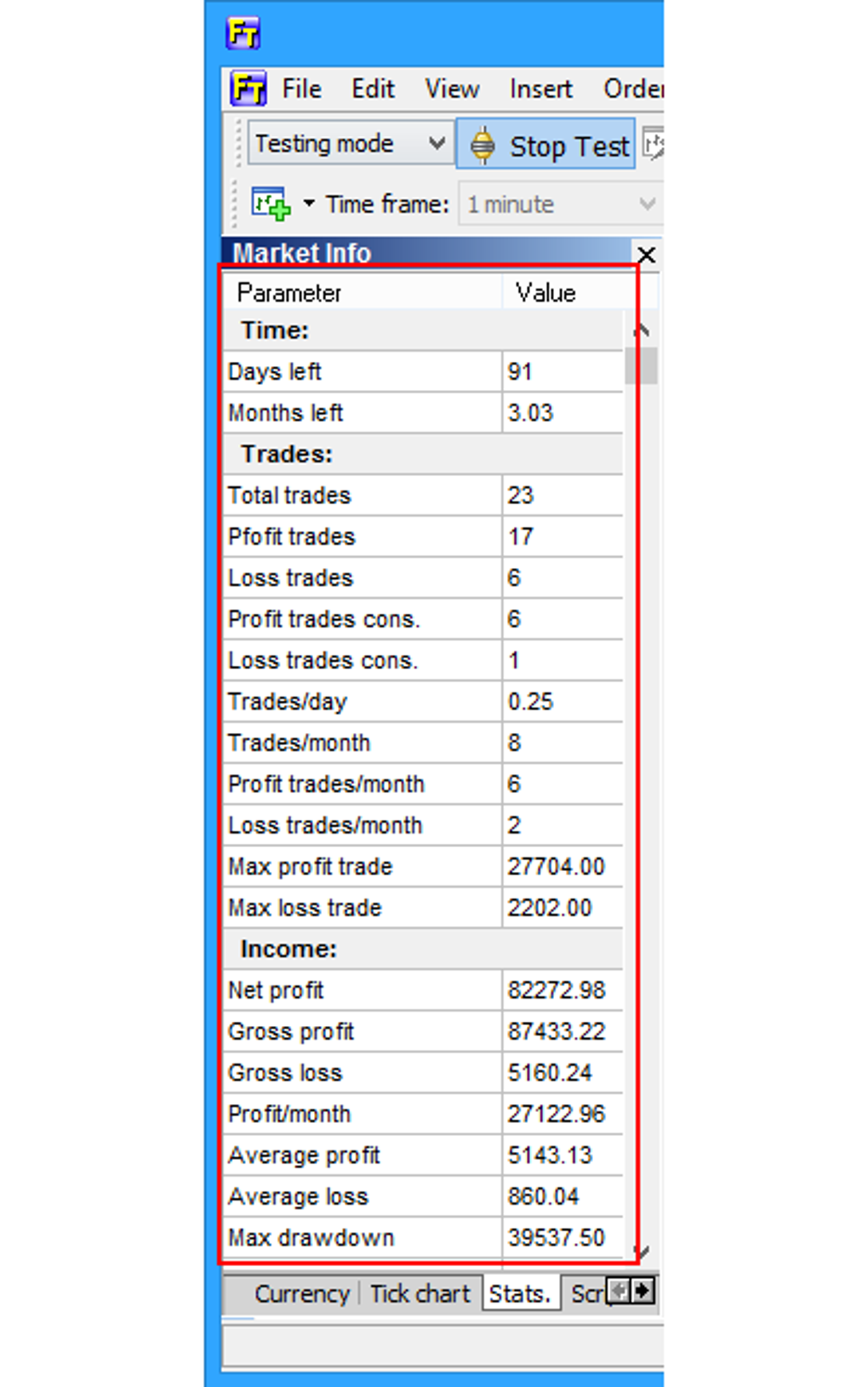Open the File menu

coord(301,89)
